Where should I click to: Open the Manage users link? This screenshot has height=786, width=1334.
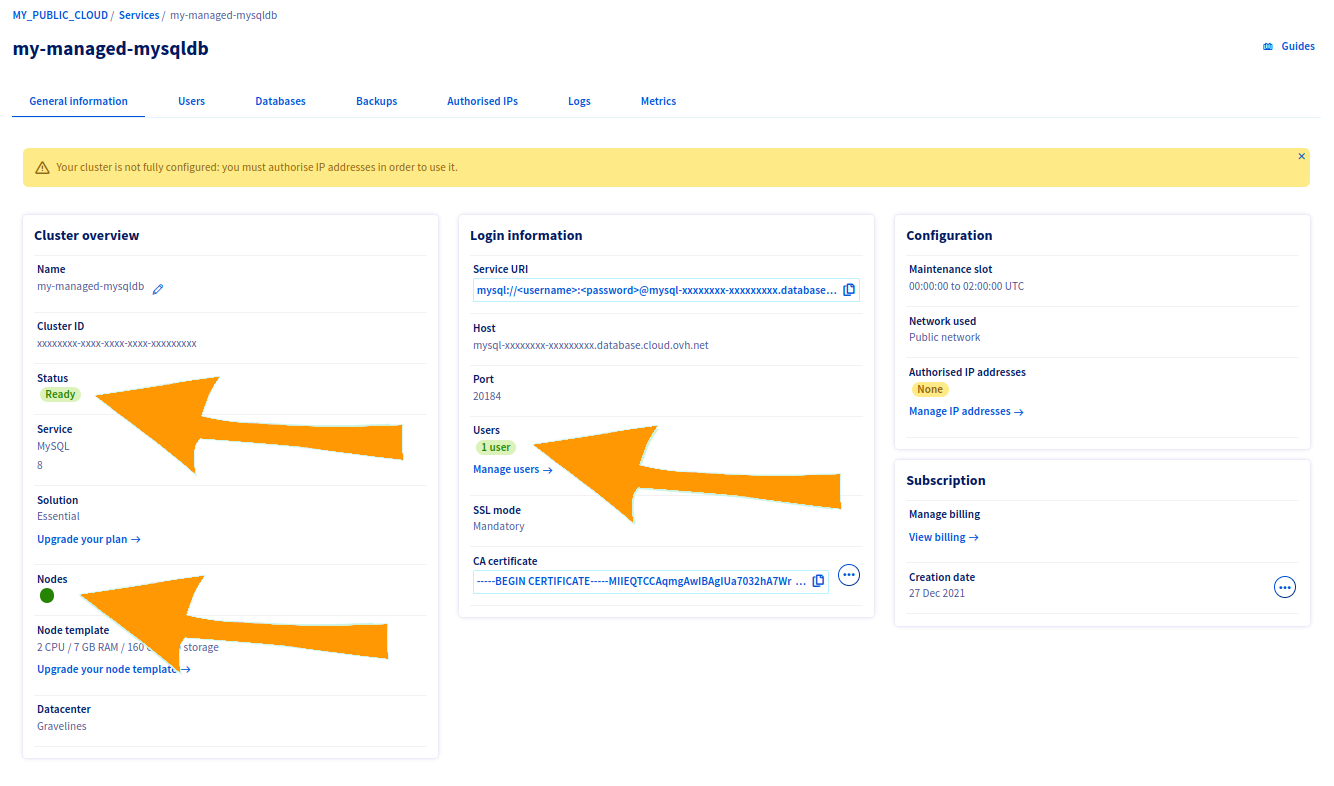click(506, 469)
